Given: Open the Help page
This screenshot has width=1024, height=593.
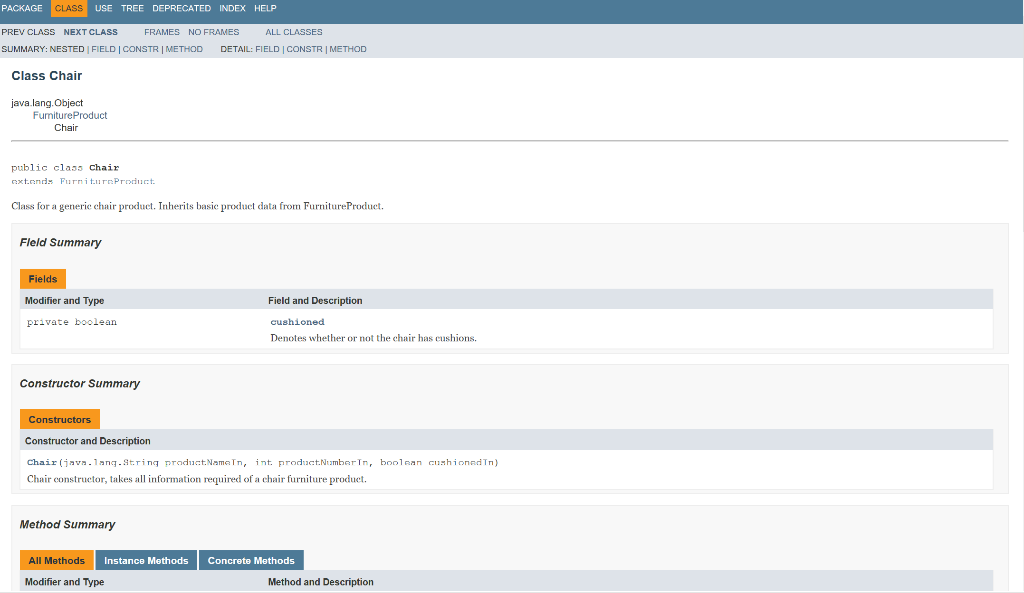Looking at the screenshot, I should coord(264,8).
